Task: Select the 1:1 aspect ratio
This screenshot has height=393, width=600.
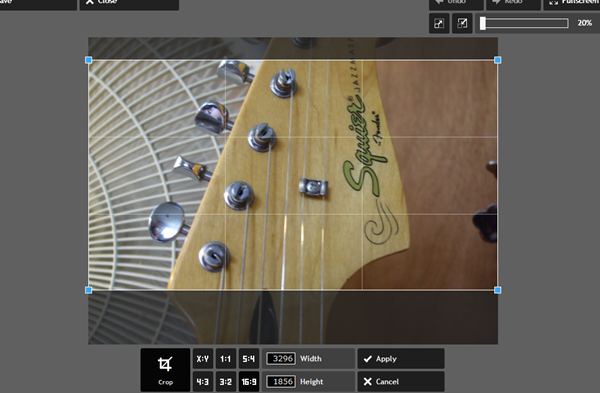Action: pyautogui.click(x=226, y=359)
